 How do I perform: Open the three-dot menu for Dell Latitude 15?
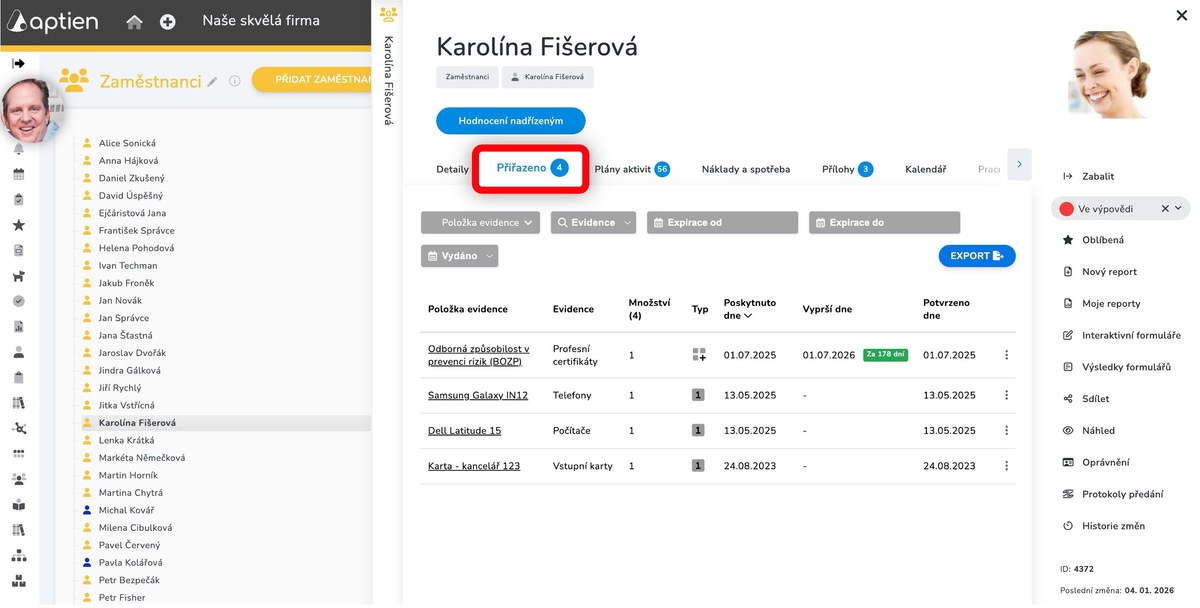pos(1006,431)
